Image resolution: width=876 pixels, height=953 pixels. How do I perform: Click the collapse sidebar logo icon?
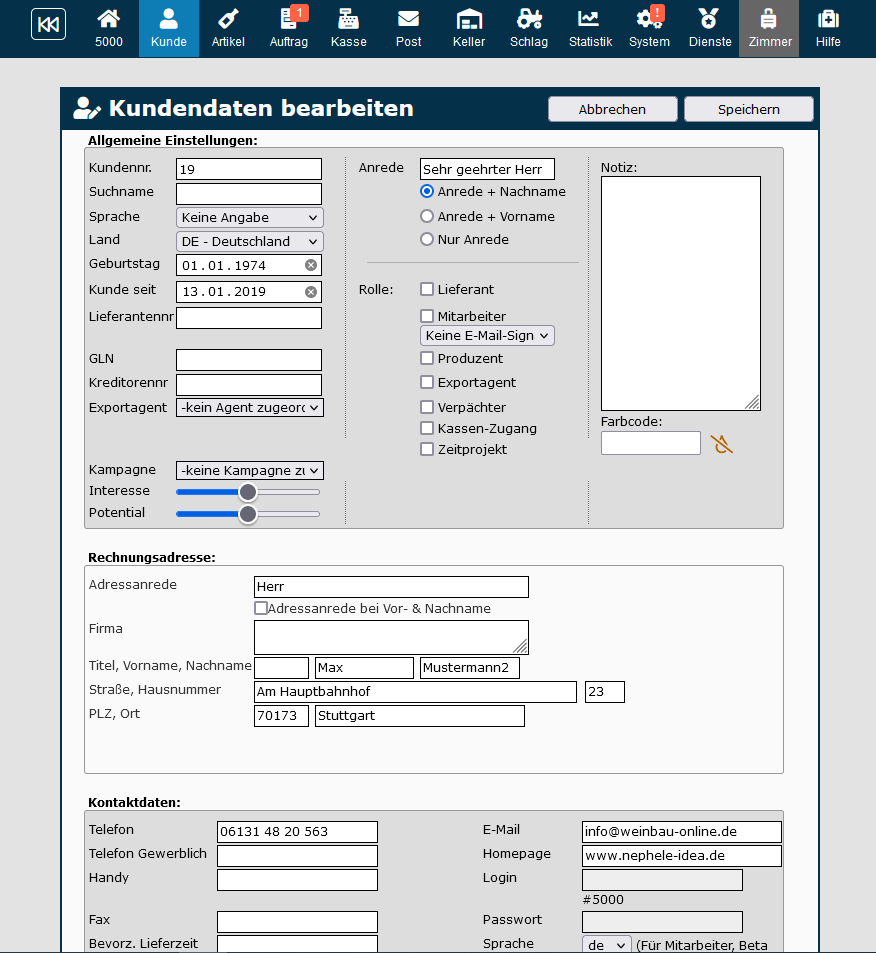click(x=48, y=24)
